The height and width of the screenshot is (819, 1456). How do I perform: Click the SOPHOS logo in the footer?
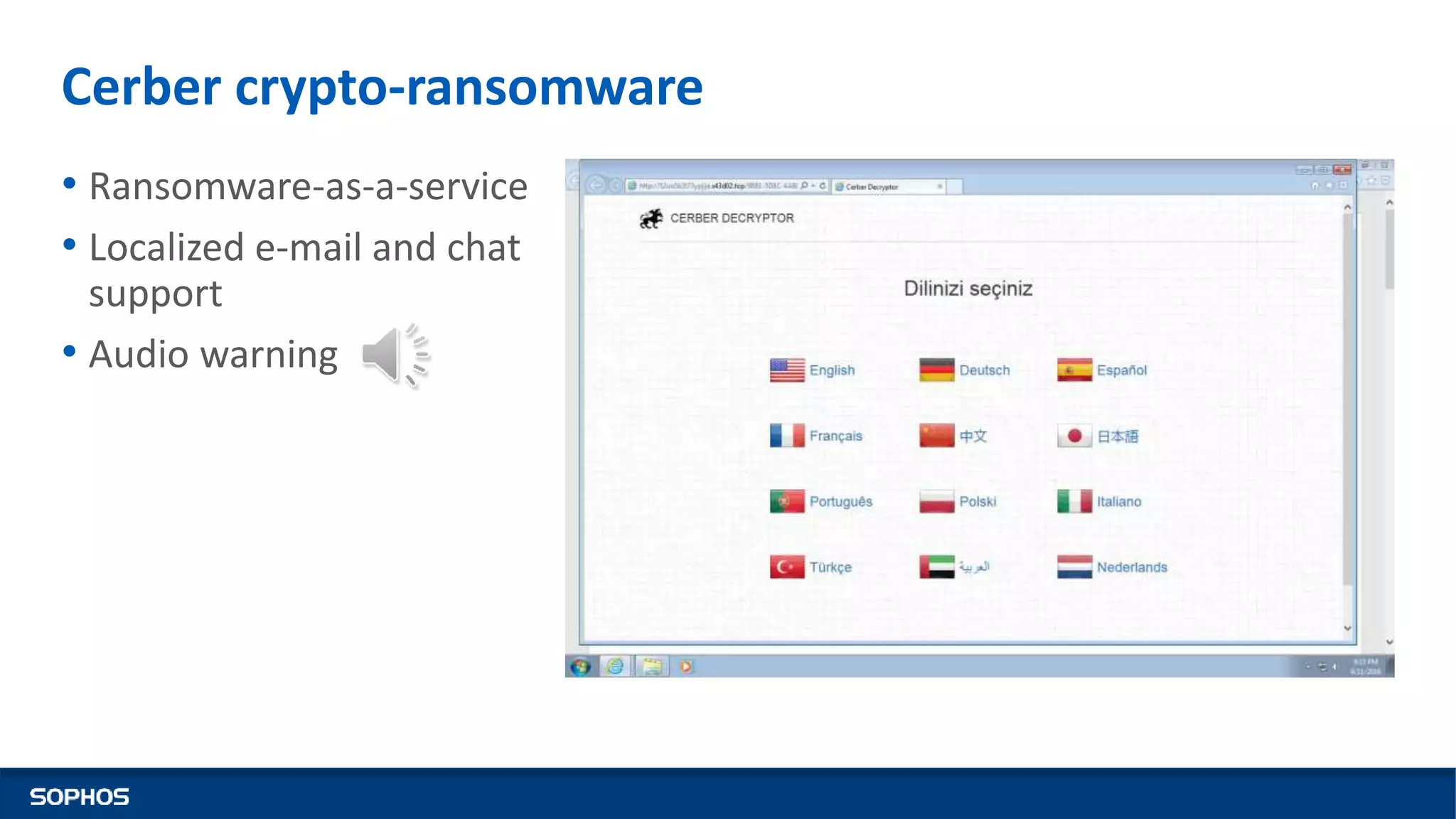click(80, 797)
